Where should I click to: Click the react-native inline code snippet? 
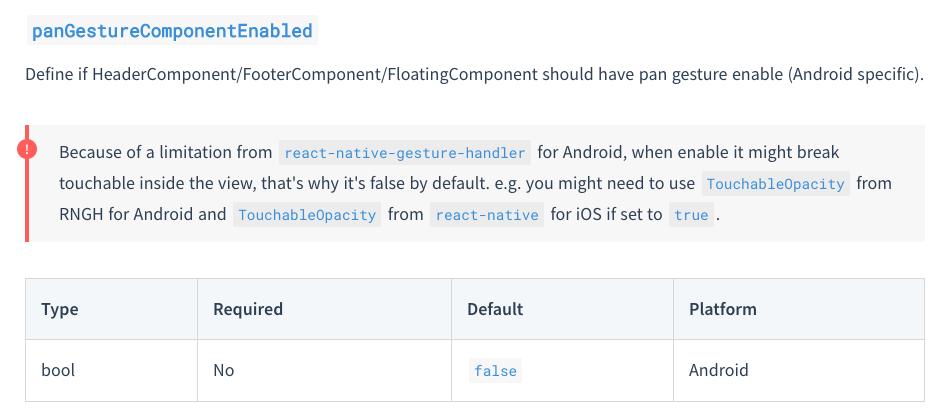coord(487,215)
